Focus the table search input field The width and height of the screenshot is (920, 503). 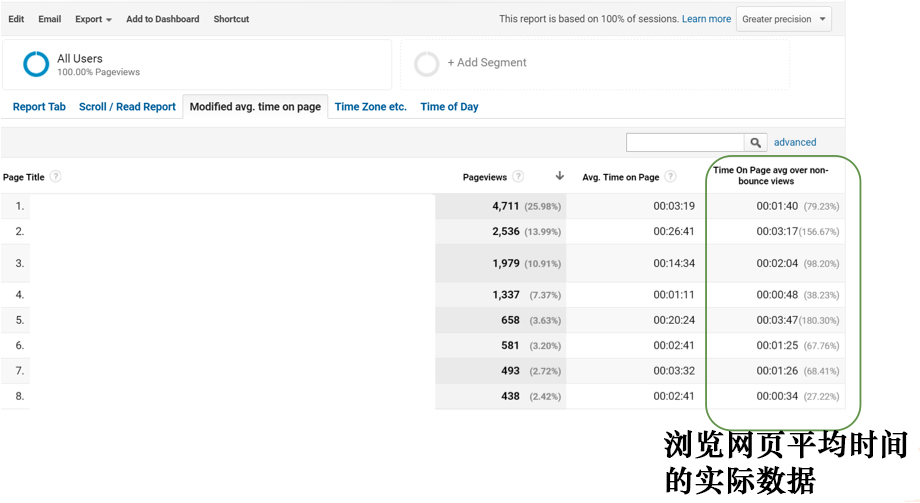(x=685, y=143)
